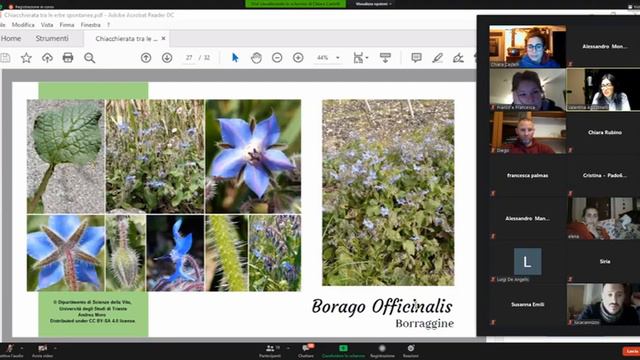640x360 pixels.
Task: Open the Firma menu
Action: point(67,25)
